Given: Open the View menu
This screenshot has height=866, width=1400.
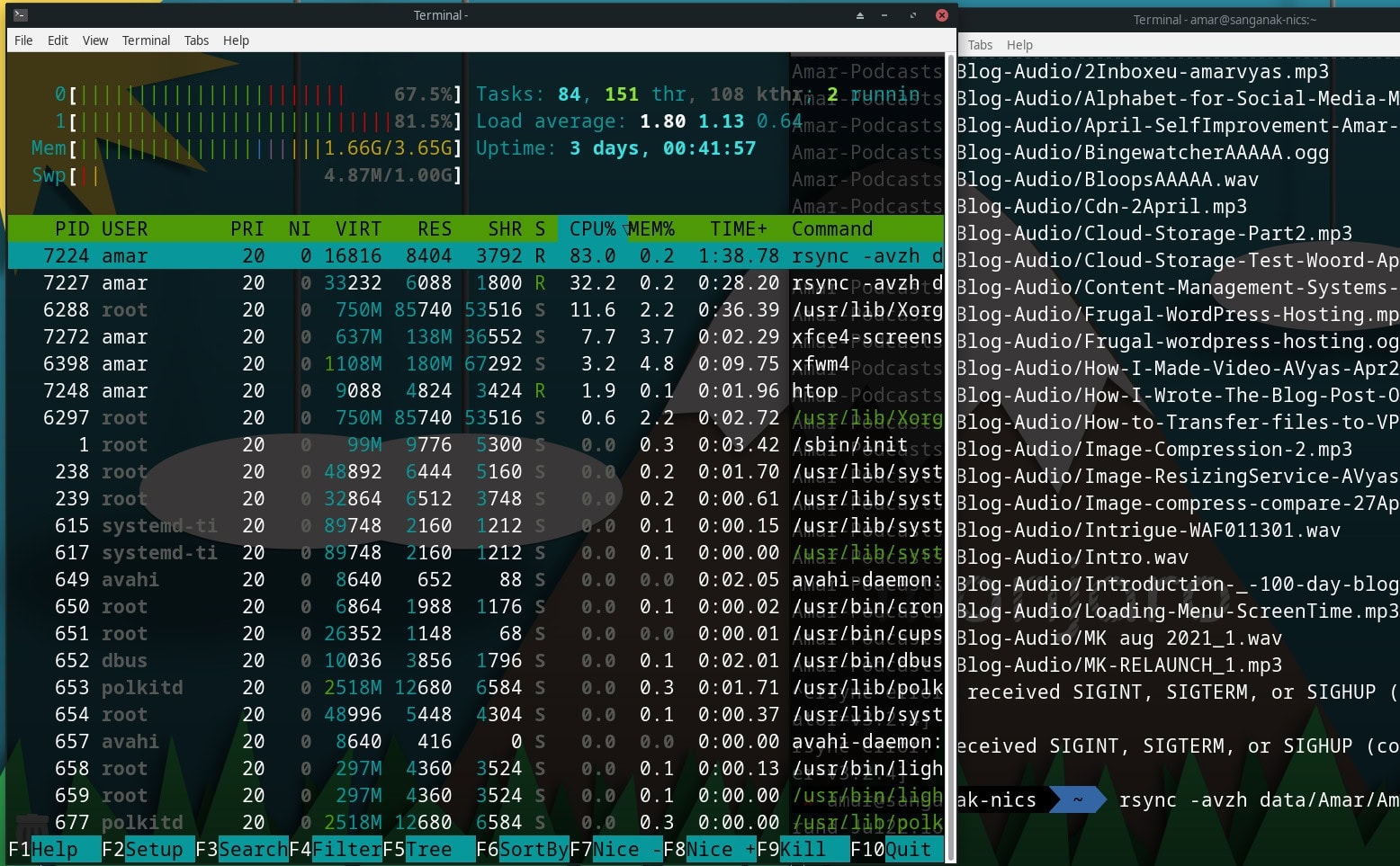Looking at the screenshot, I should click(x=95, y=40).
